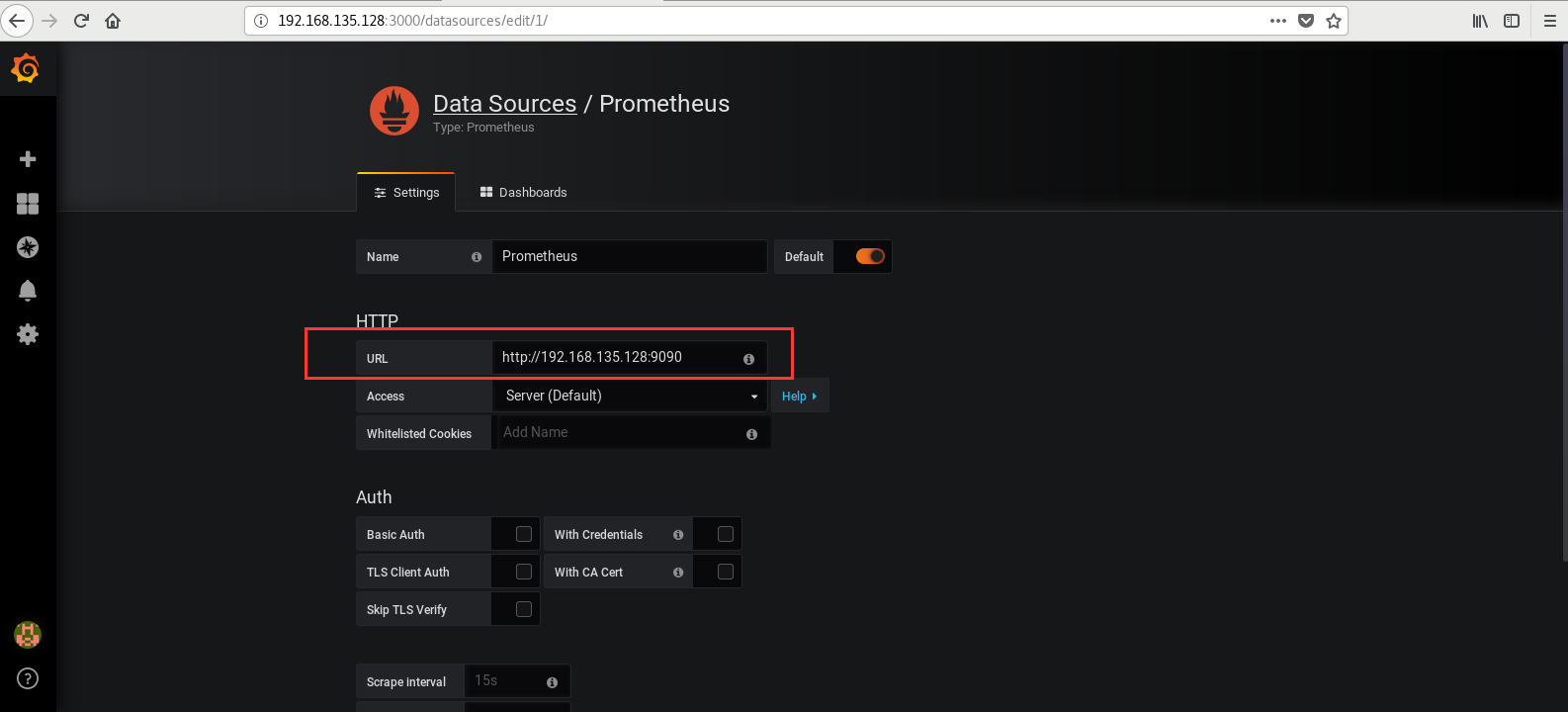Image resolution: width=1568 pixels, height=712 pixels.
Task: Enable Skip TLS Verify checkbox
Action: coord(524,609)
